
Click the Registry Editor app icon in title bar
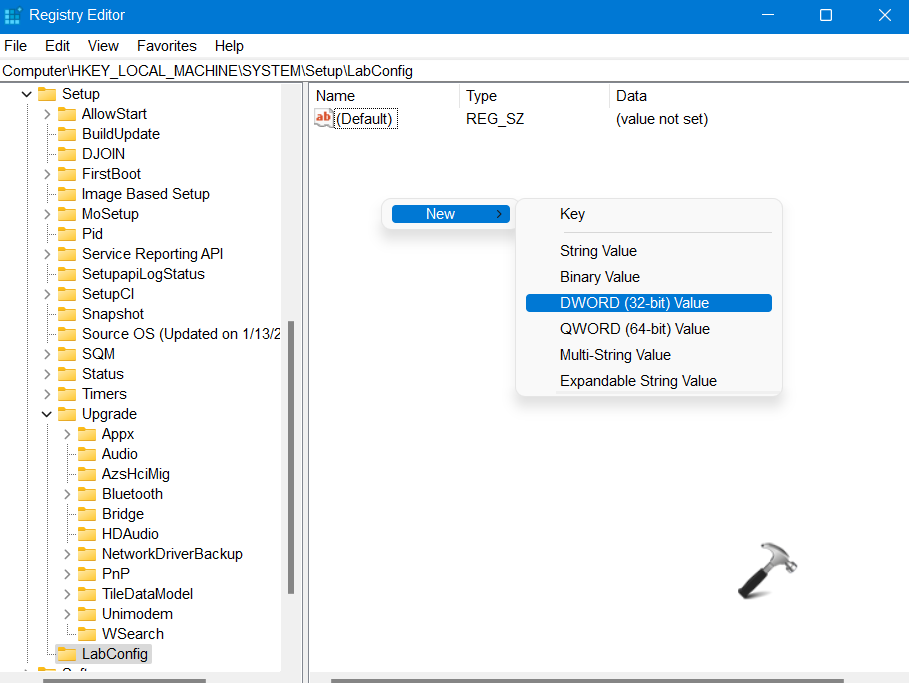coord(13,15)
